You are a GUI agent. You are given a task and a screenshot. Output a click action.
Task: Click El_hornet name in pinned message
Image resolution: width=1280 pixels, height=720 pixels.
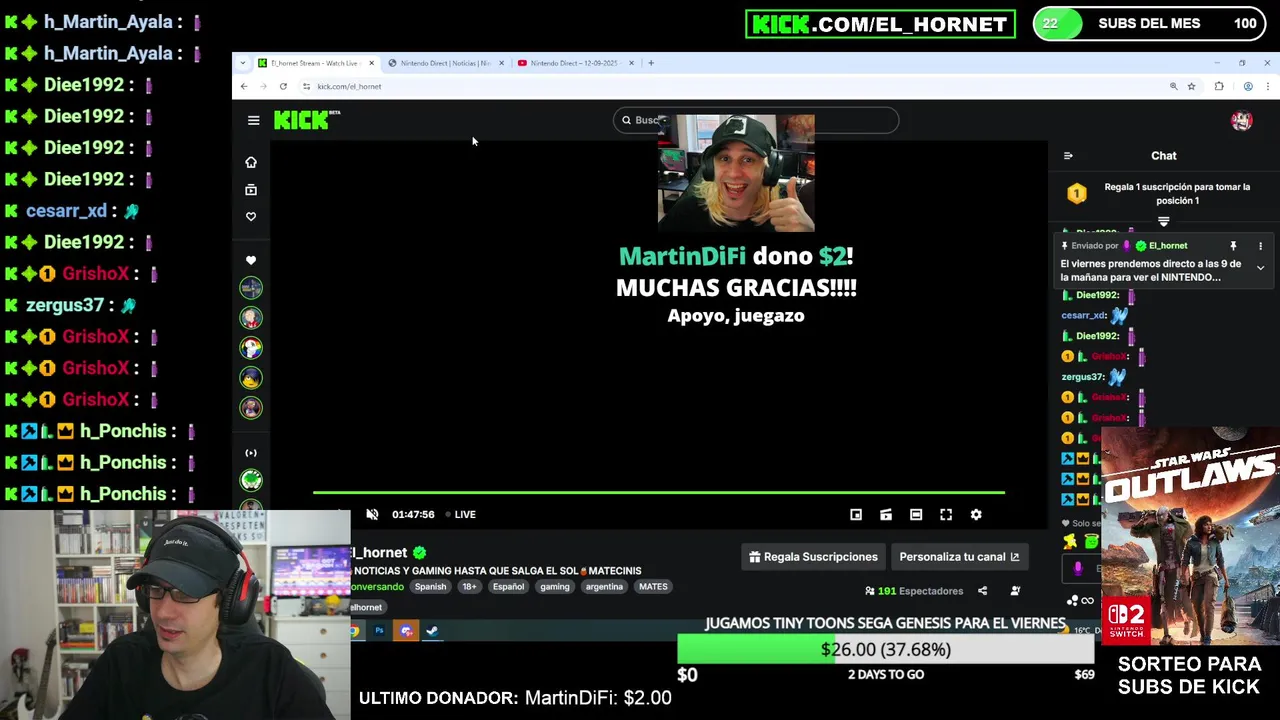coord(1168,246)
